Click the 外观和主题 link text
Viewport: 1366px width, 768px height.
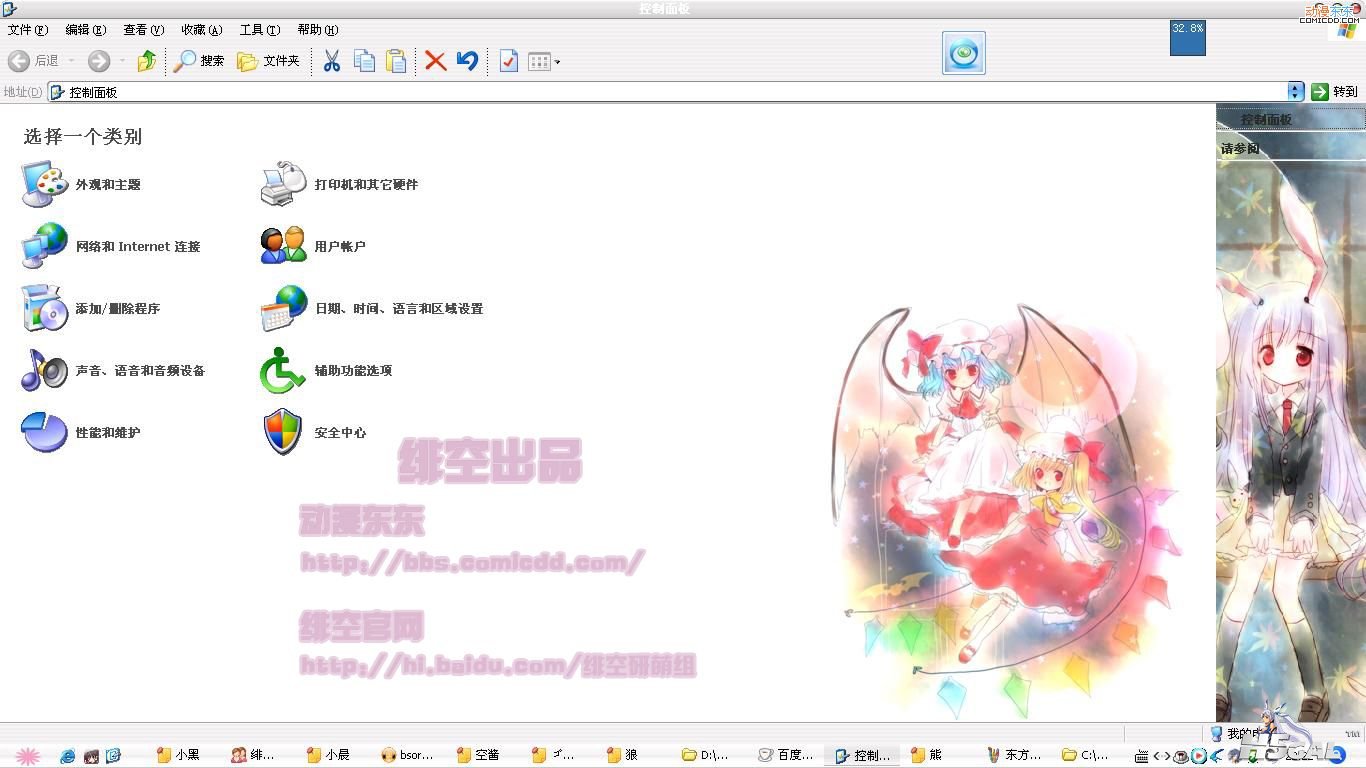[108, 185]
